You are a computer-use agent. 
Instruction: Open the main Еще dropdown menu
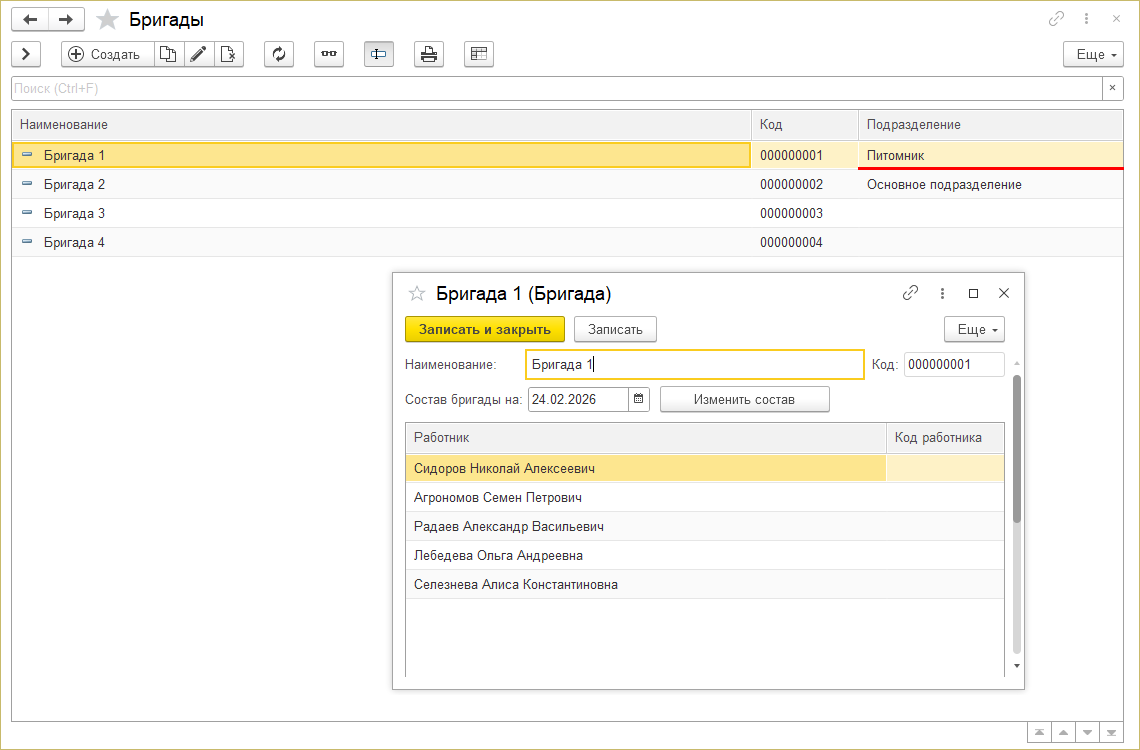tap(1092, 54)
